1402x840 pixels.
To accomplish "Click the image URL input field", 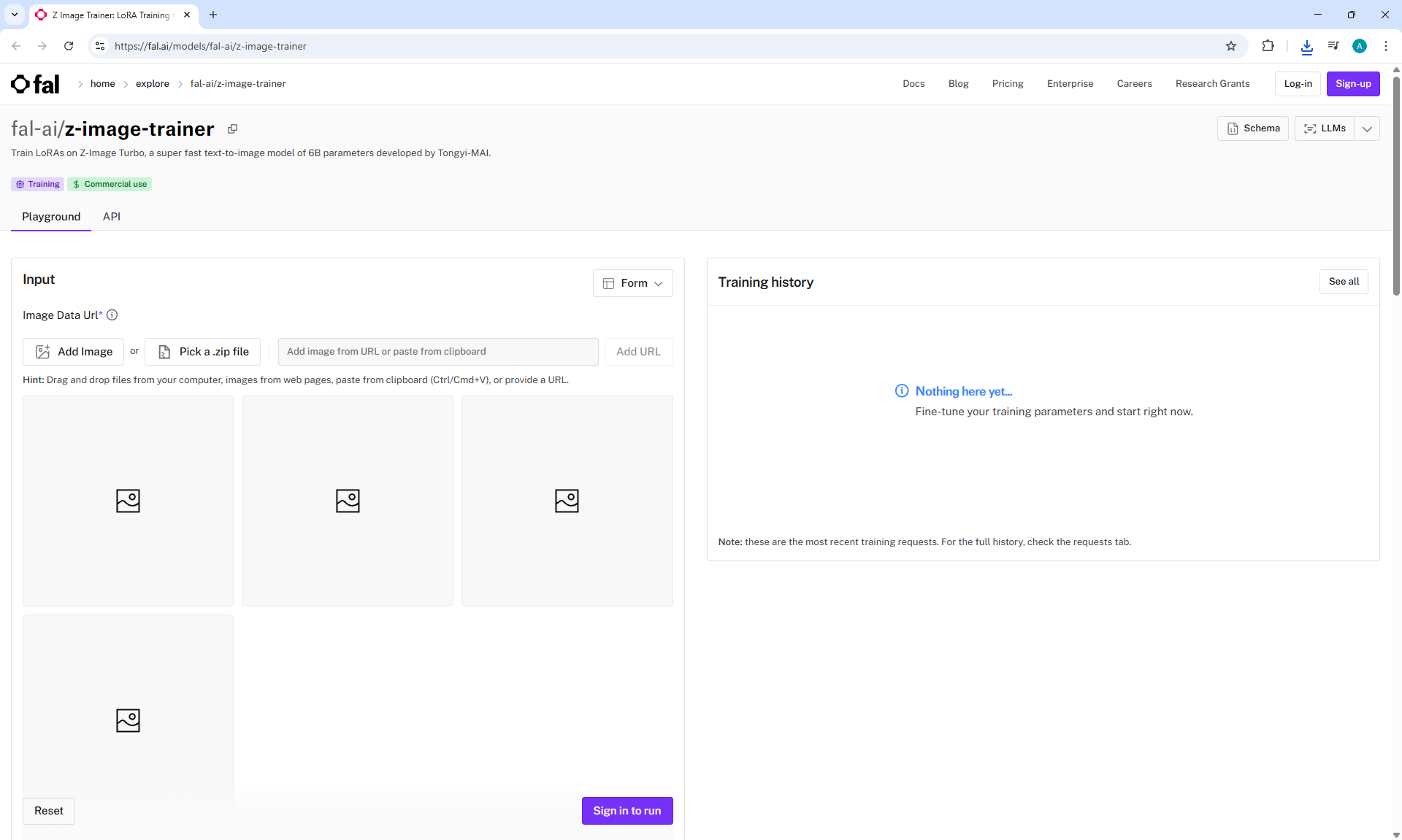I will (438, 352).
